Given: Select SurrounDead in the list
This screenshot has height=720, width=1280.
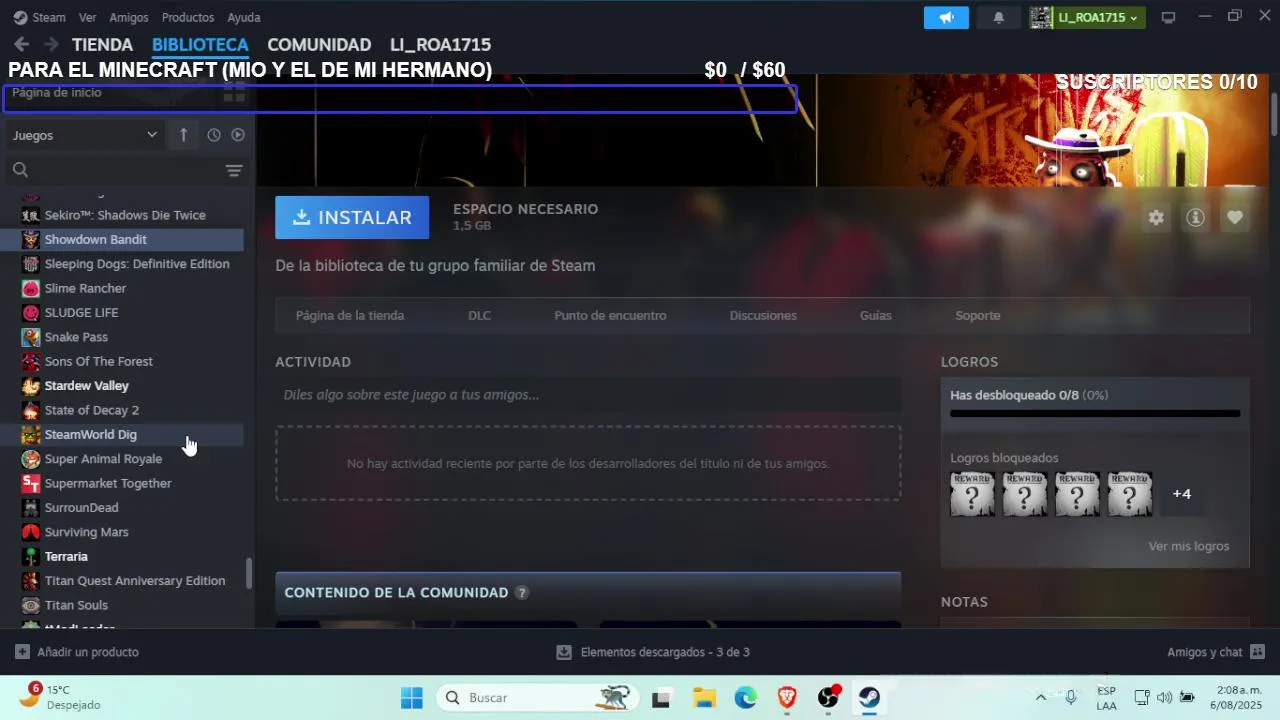Looking at the screenshot, I should tap(81, 507).
